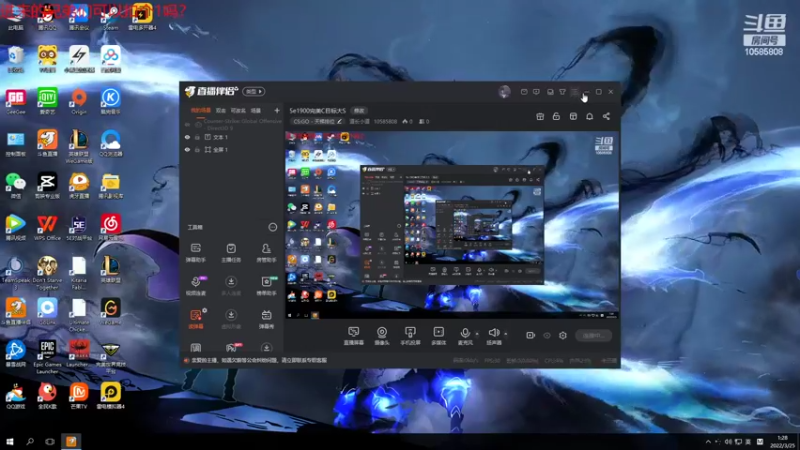
Task: Click the speaker (扬声器) icon
Action: pyautogui.click(x=494, y=334)
